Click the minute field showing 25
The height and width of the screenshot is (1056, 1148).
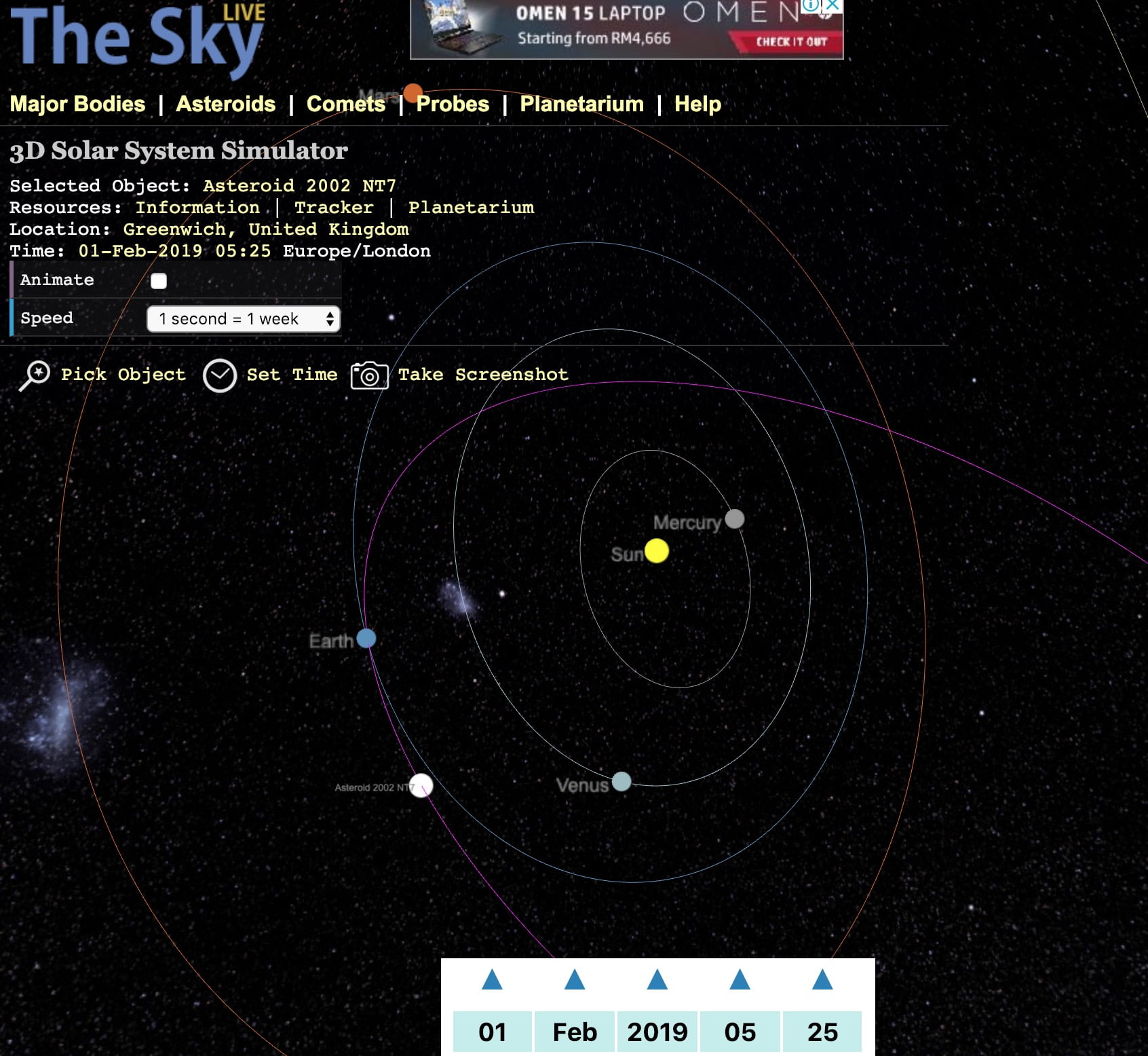822,1032
